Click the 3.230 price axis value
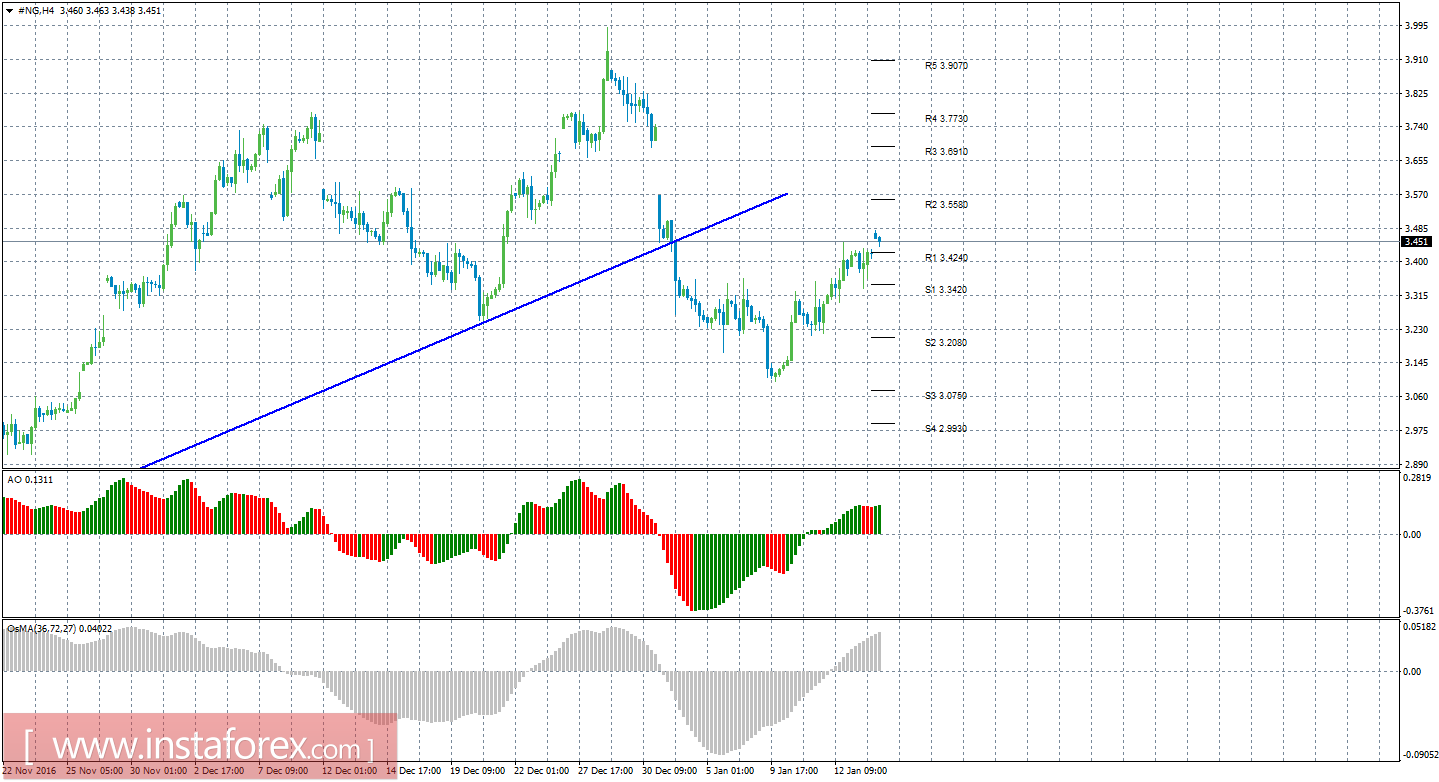Viewport: 1439px width, 782px height. (x=1415, y=330)
